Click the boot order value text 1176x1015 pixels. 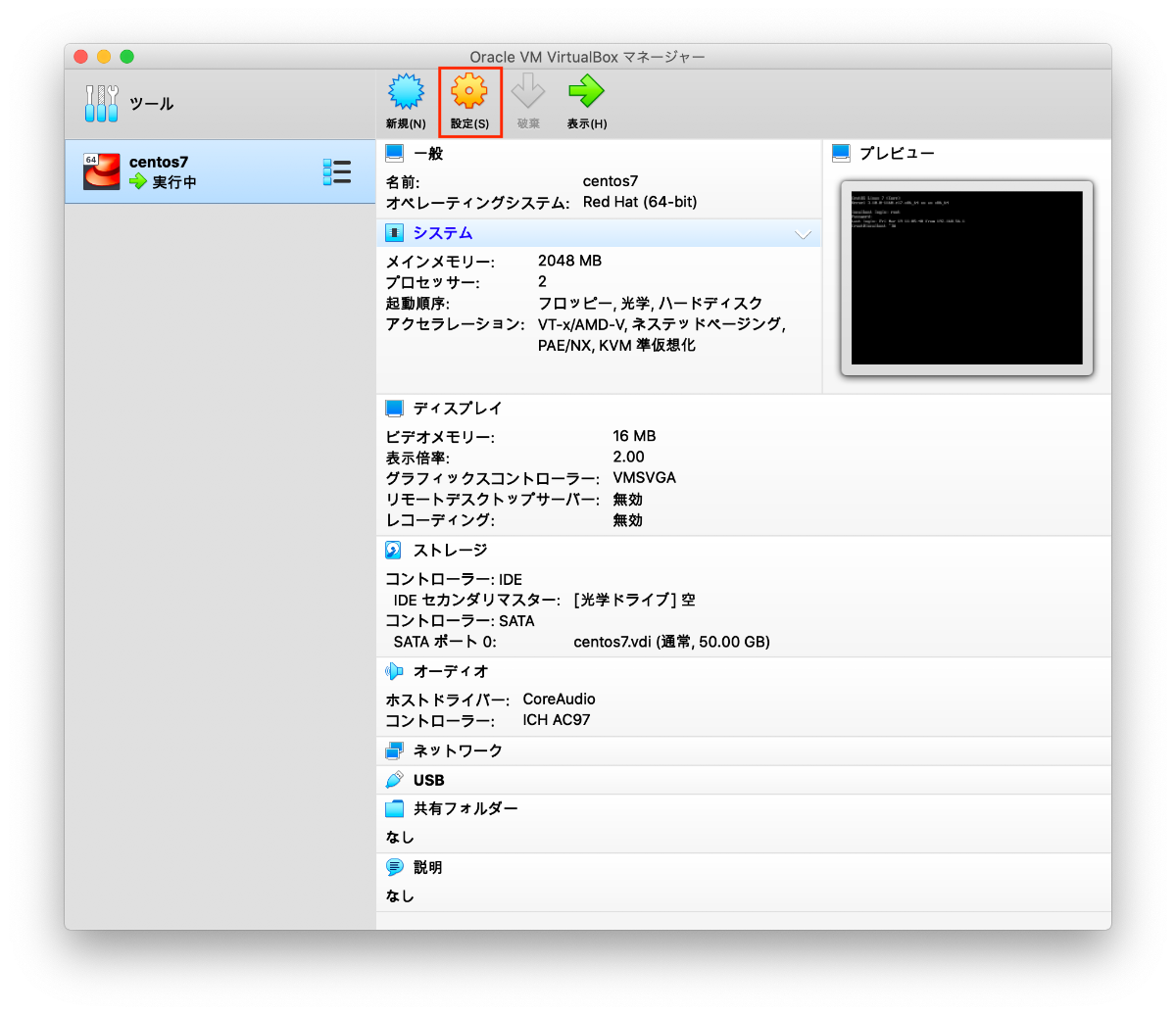[x=650, y=304]
